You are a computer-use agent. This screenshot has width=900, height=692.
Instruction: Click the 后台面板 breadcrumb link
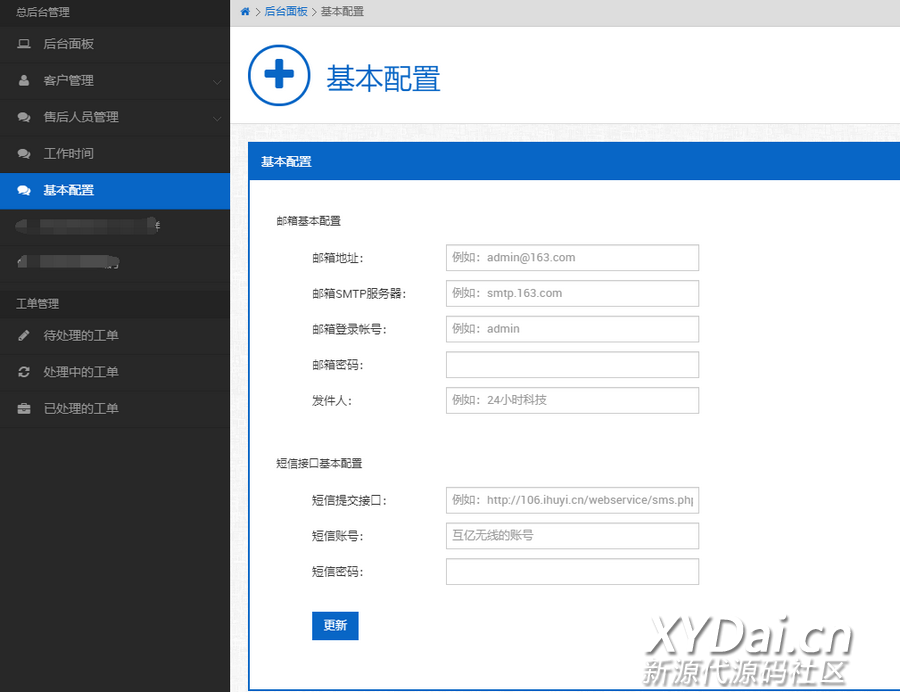click(x=285, y=12)
